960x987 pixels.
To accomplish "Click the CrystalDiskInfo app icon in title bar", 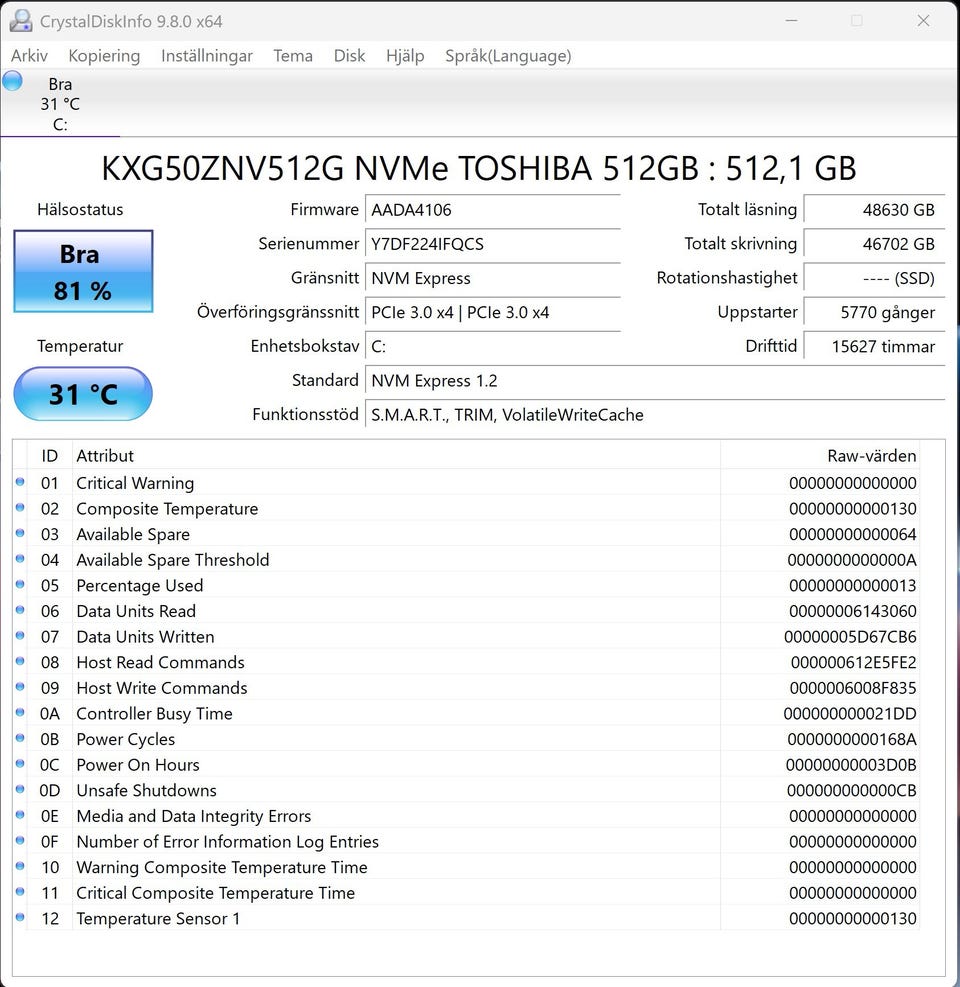I will tap(19, 21).
